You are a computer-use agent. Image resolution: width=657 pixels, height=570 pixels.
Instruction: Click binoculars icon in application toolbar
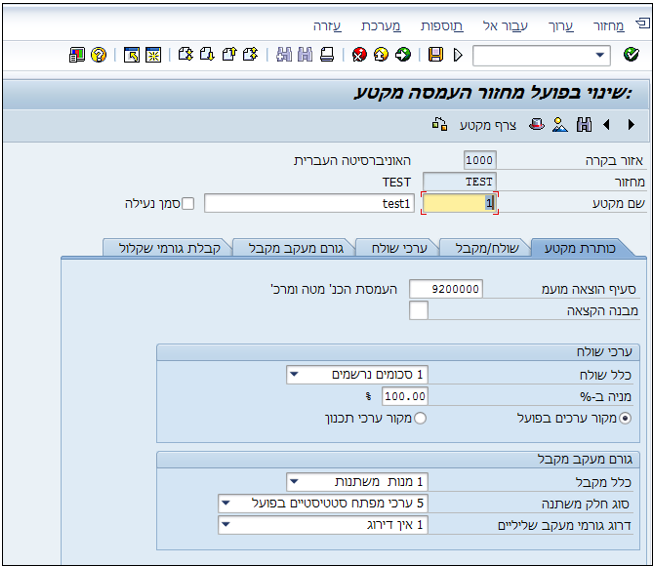(x=584, y=124)
